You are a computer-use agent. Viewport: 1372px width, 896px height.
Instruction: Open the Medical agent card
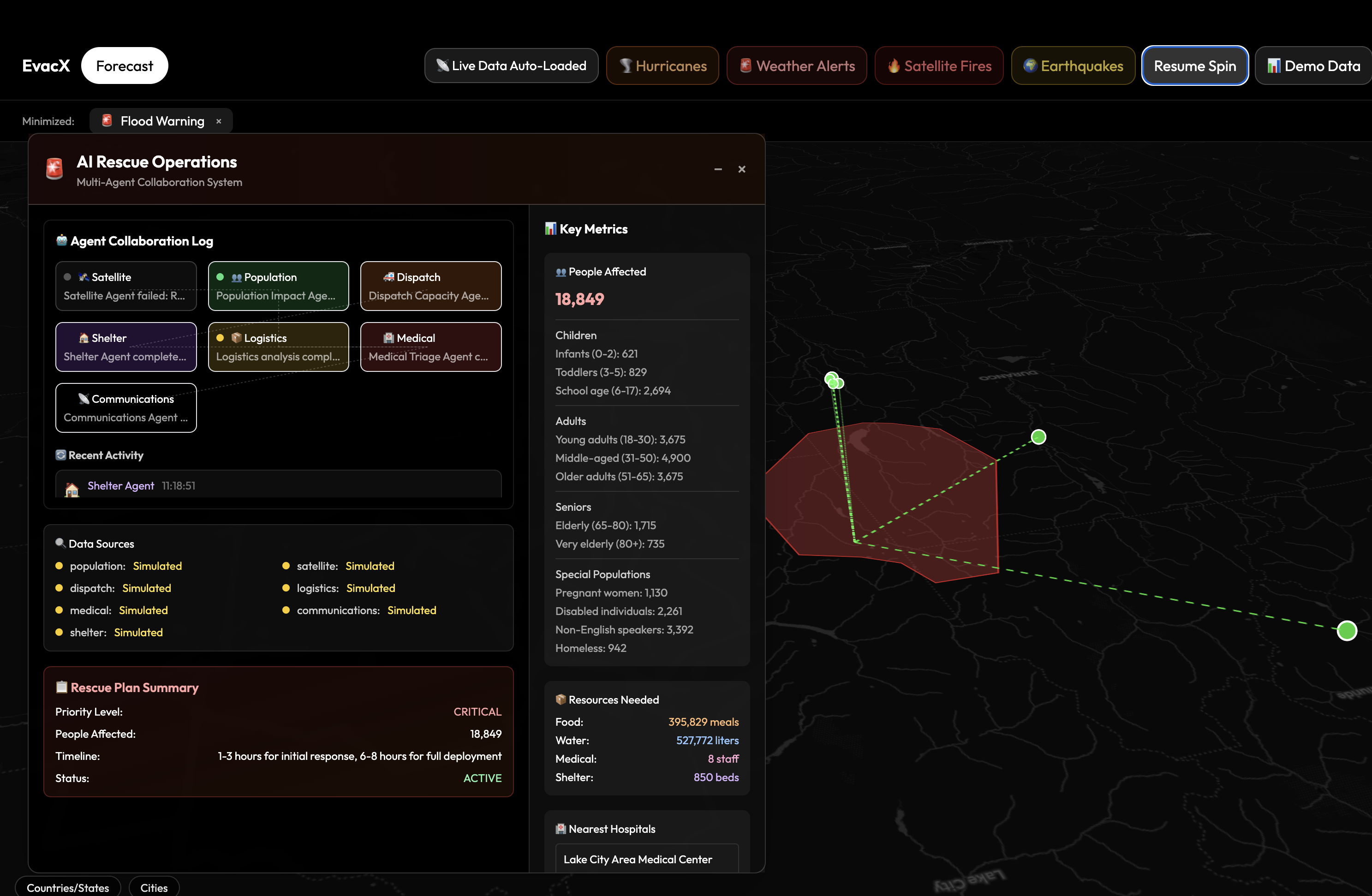point(430,347)
